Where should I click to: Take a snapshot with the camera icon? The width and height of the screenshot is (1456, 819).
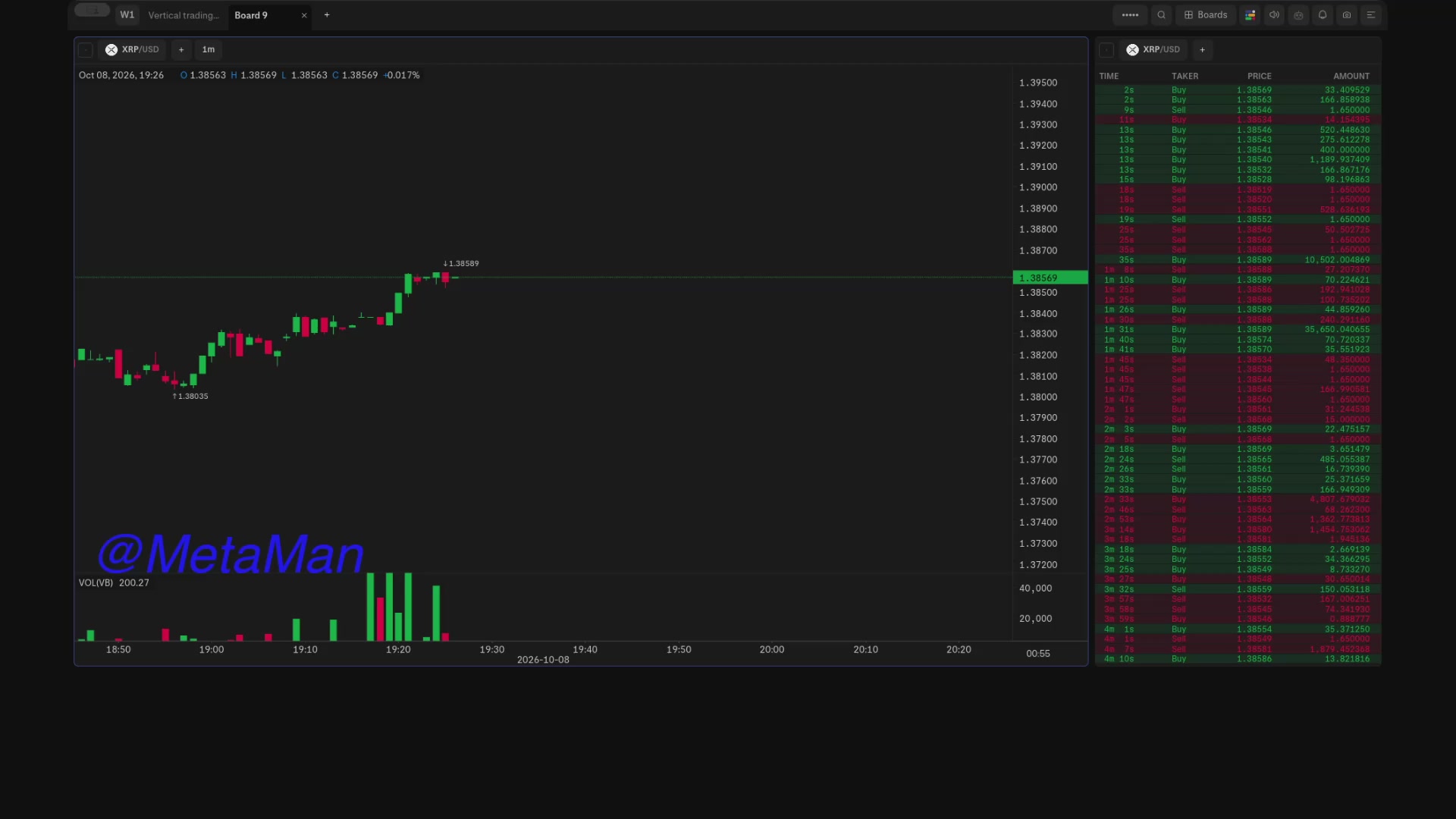point(1347,14)
